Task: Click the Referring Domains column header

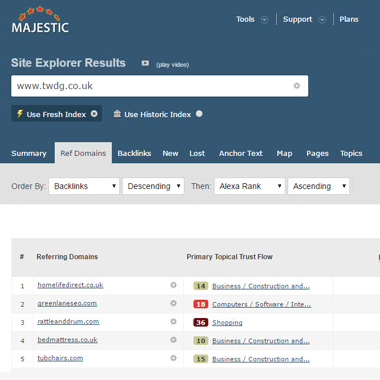Action: [67, 257]
